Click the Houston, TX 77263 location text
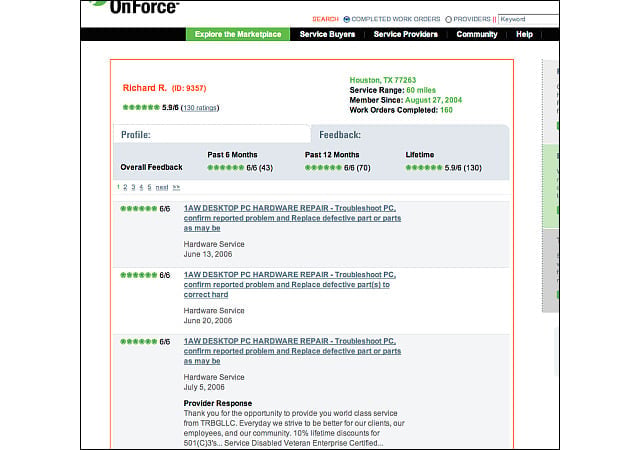The height and width of the screenshot is (450, 640). (x=383, y=80)
